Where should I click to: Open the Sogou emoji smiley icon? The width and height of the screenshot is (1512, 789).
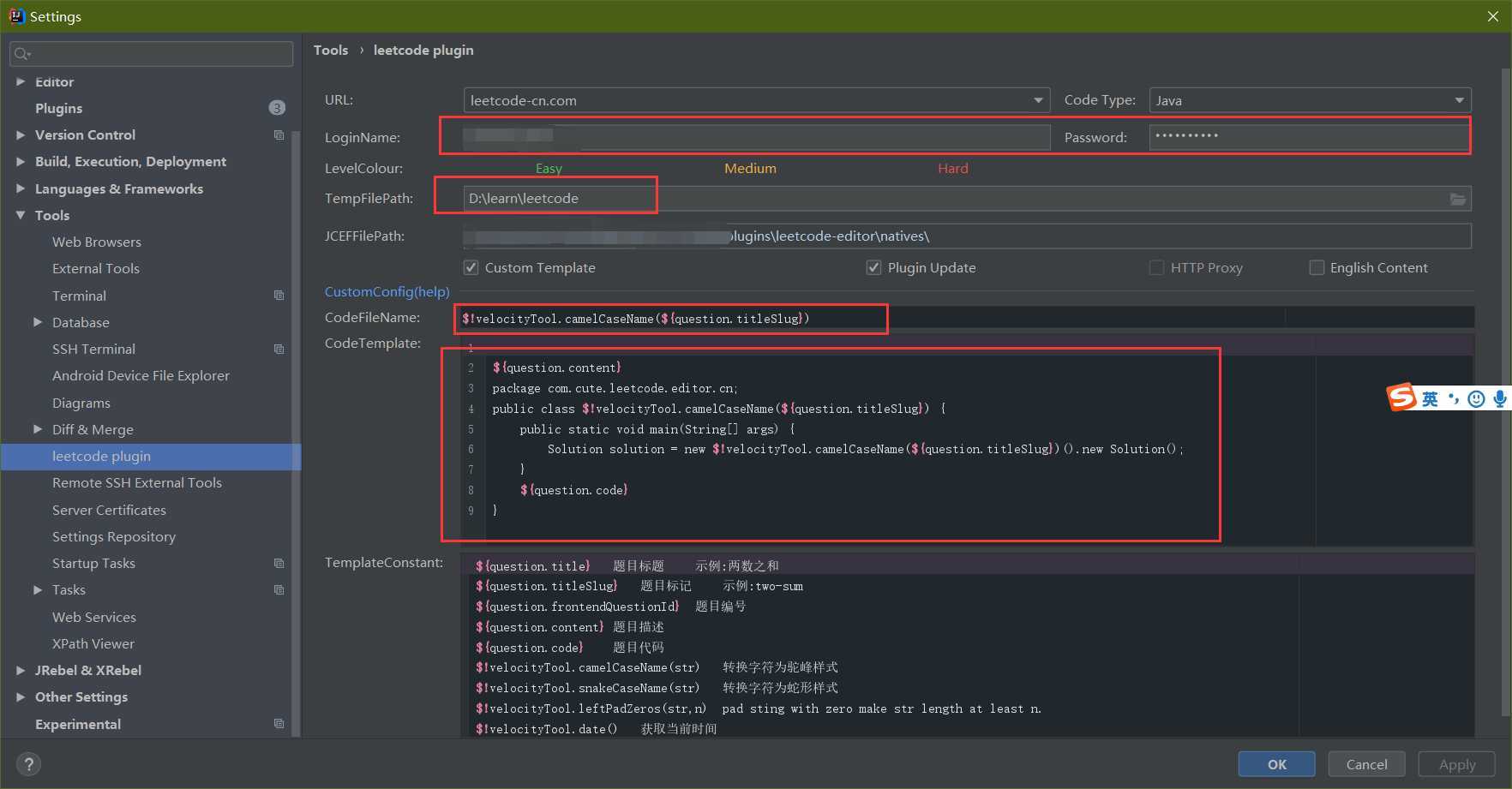(x=1476, y=398)
